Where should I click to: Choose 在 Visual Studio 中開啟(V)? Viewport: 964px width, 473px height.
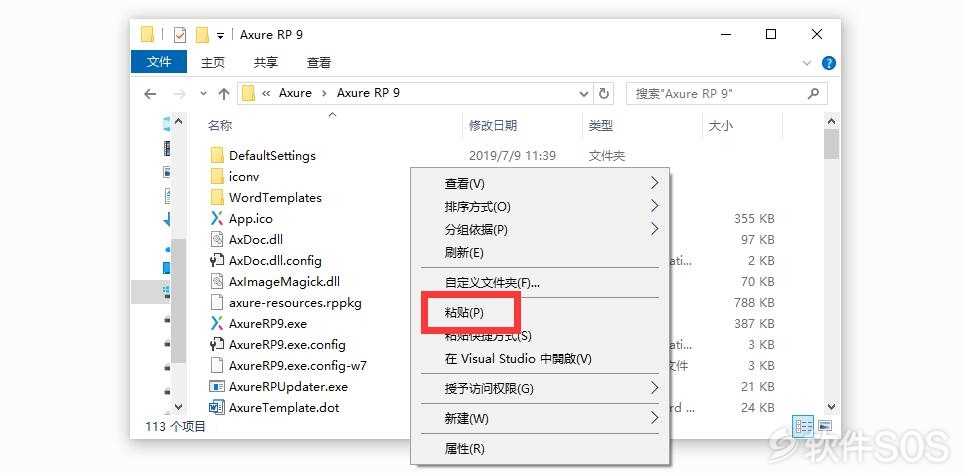540,359
